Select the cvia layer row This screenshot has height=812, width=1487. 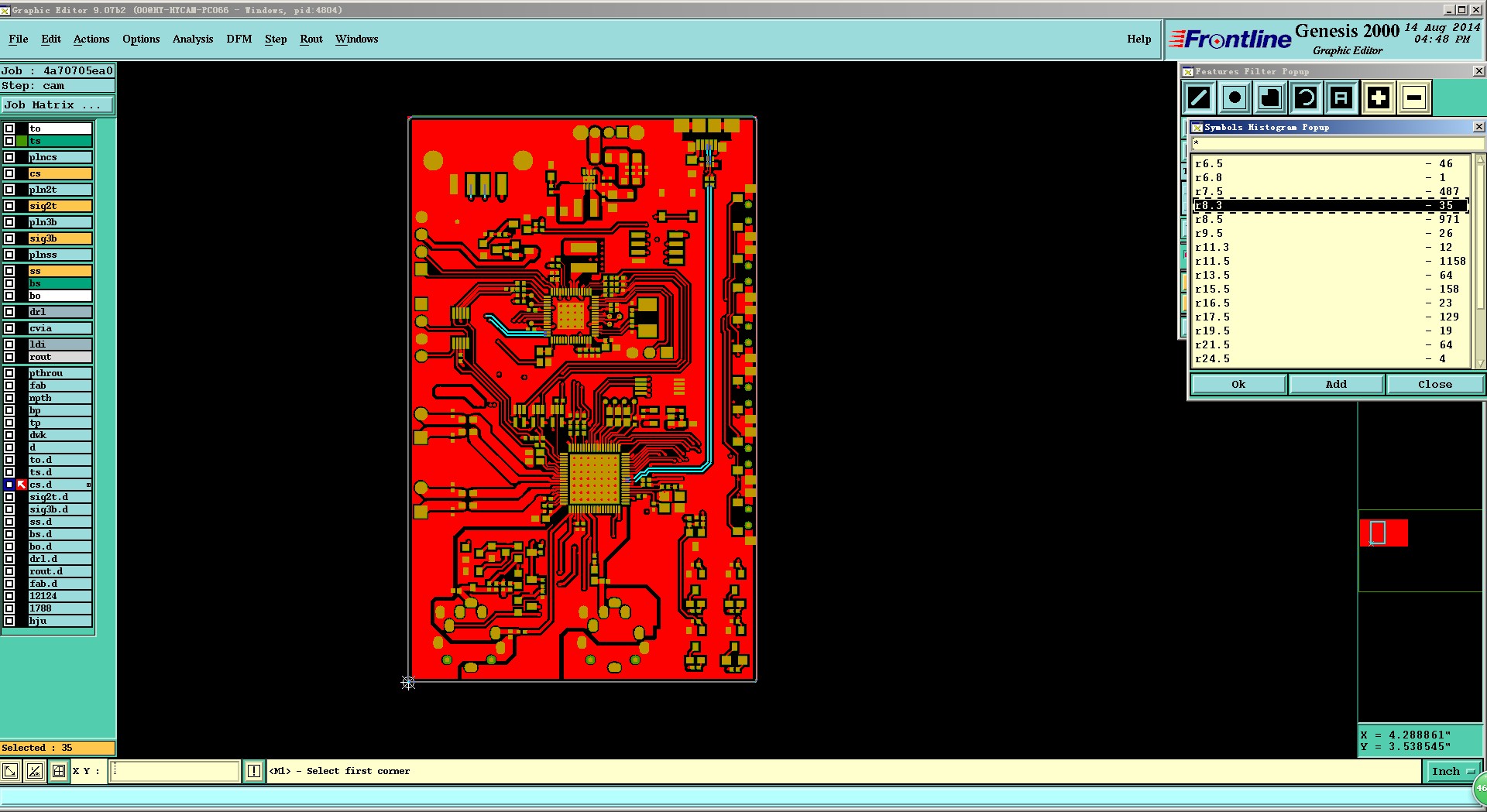[x=60, y=328]
